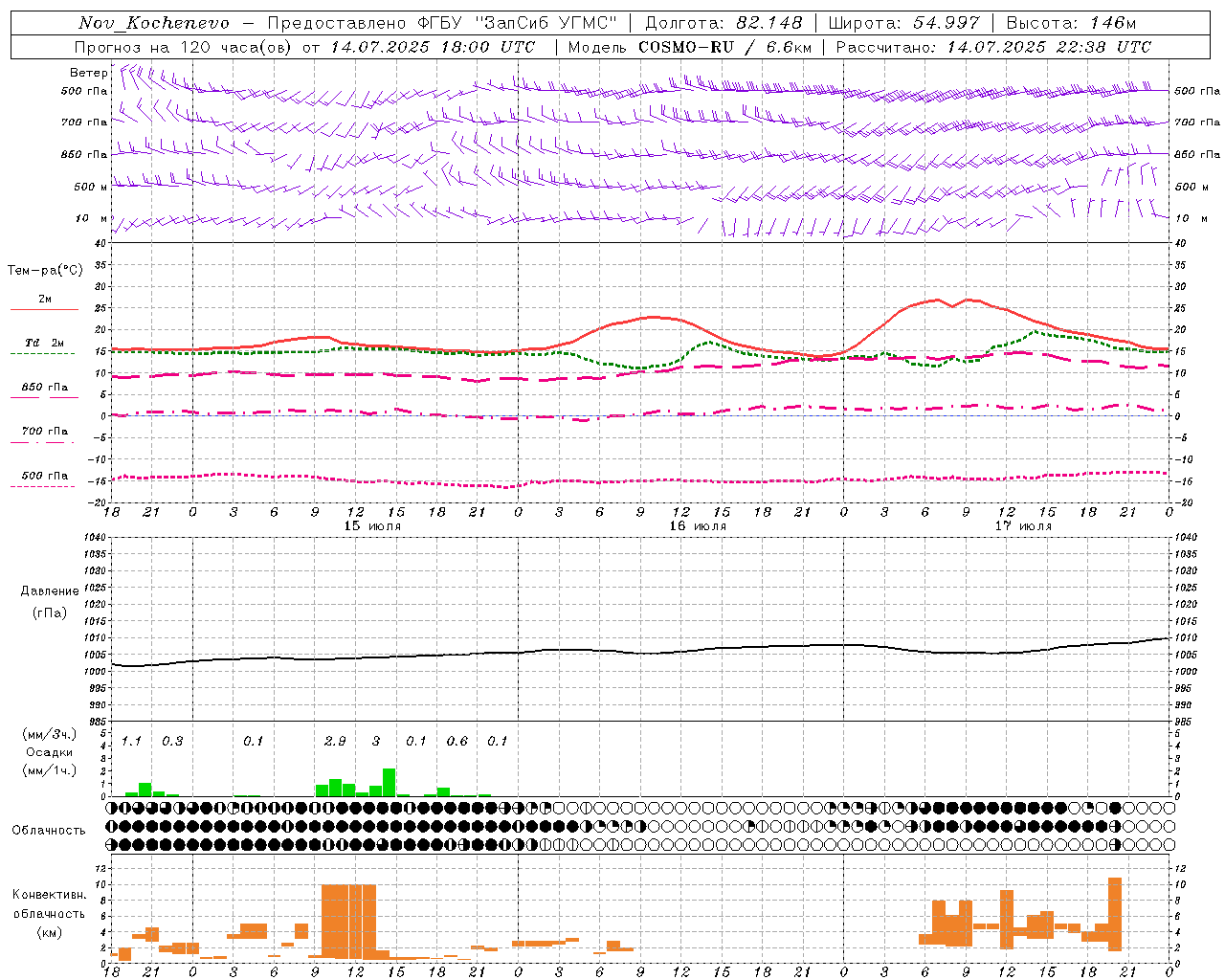Click the Конвективн. convective label
This screenshot has width=1225, height=980.
pos(50,895)
